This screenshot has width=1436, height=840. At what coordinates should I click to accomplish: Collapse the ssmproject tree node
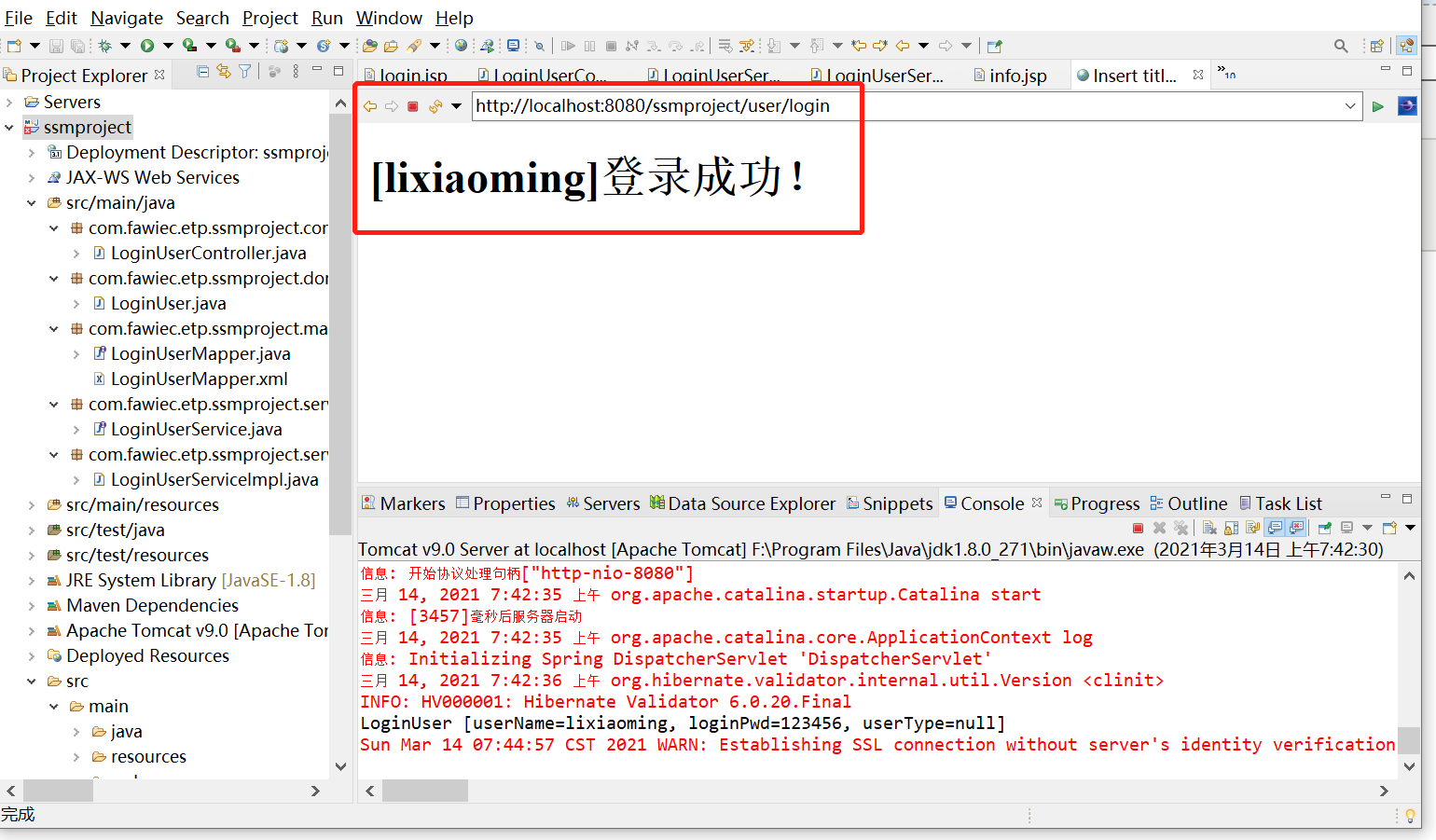pos(9,127)
